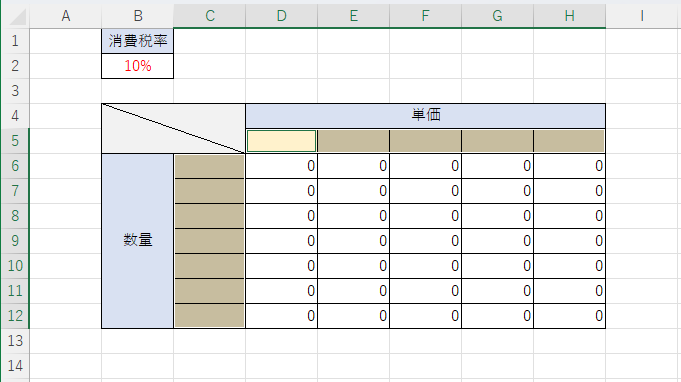
Task: Select column D header
Action: (x=282, y=16)
